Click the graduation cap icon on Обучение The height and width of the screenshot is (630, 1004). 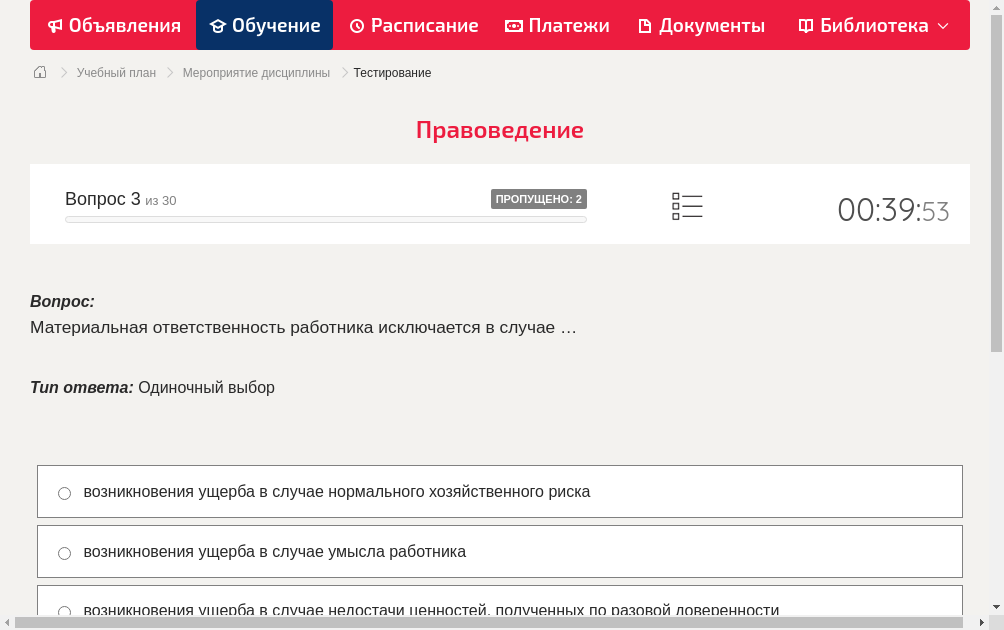point(219,25)
